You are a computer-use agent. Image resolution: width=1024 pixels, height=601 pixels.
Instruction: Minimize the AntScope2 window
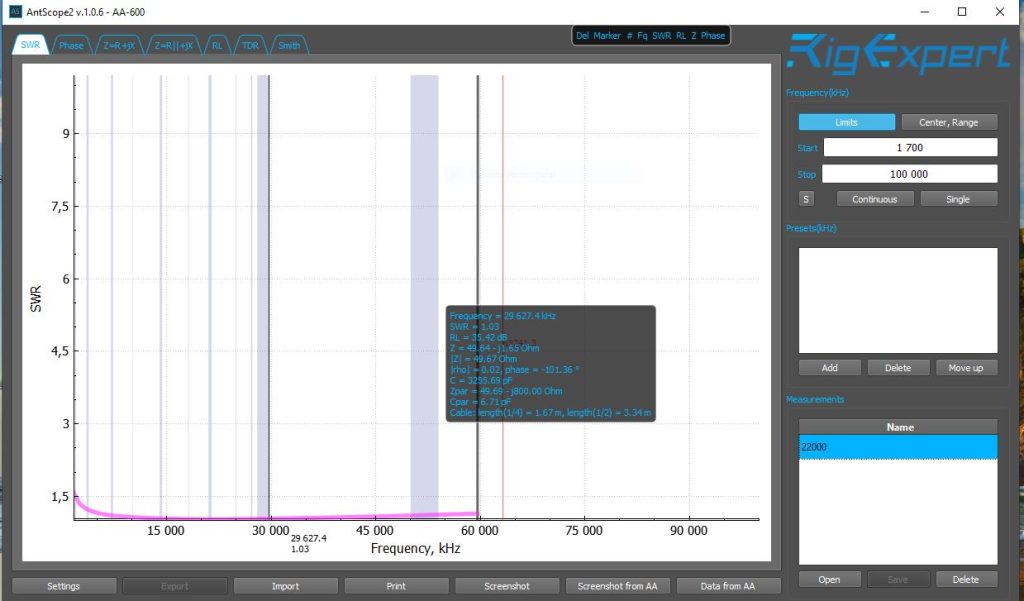click(925, 12)
